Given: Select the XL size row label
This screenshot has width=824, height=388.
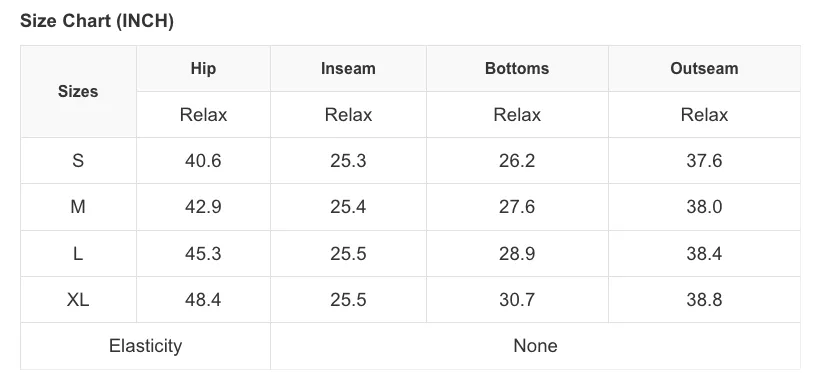Looking at the screenshot, I should pyautogui.click(x=78, y=300).
